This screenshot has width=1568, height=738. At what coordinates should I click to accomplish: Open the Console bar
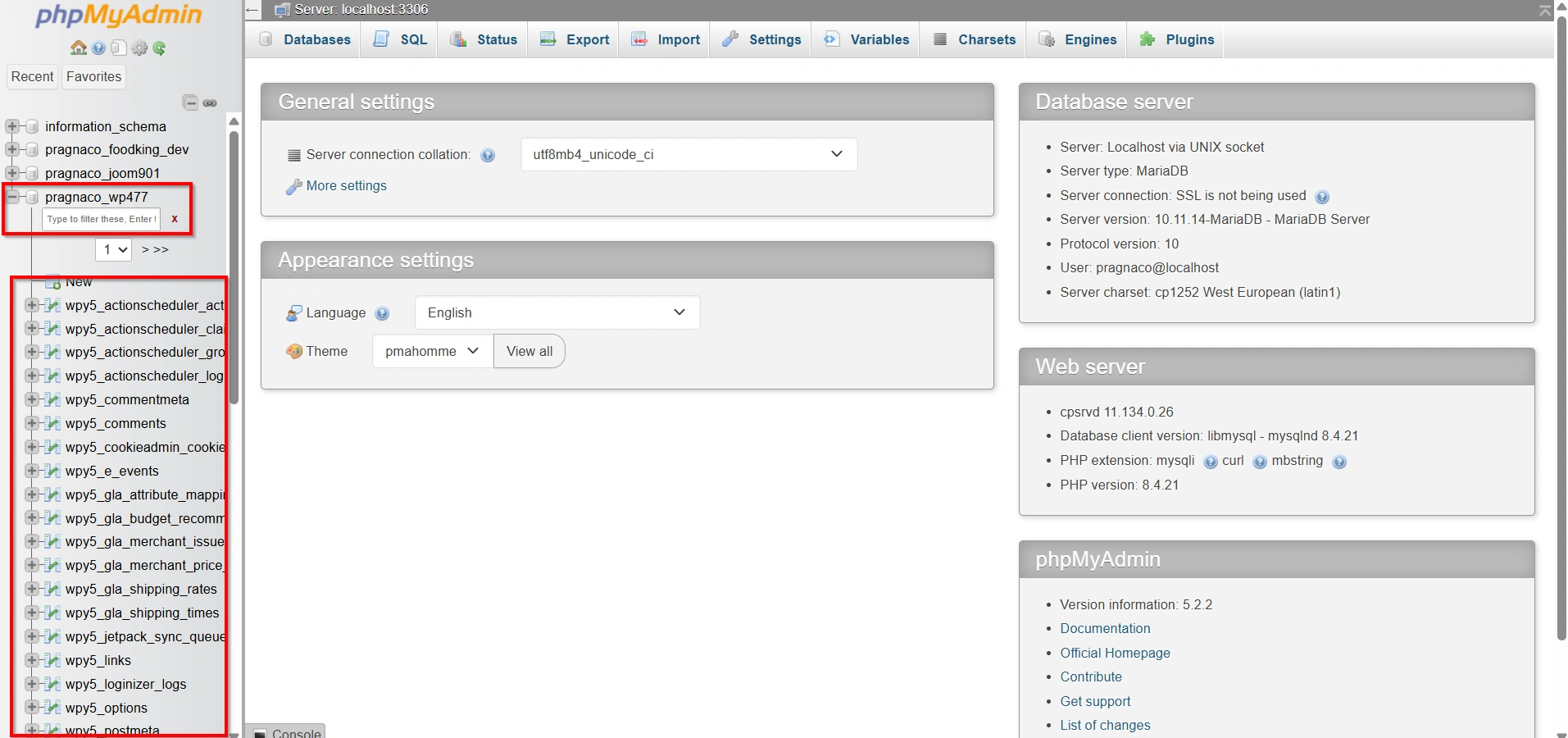coord(287,731)
